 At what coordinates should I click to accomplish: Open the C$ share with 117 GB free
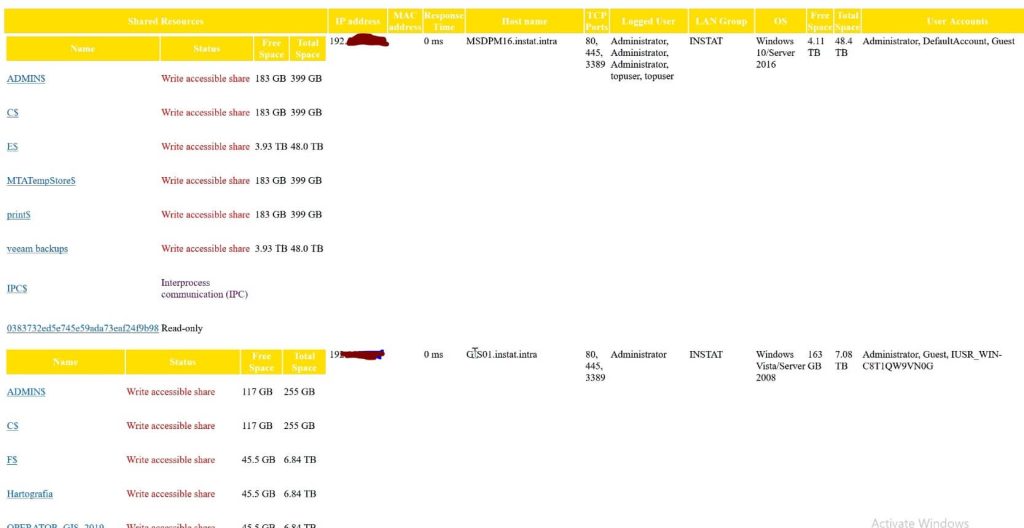pos(13,426)
